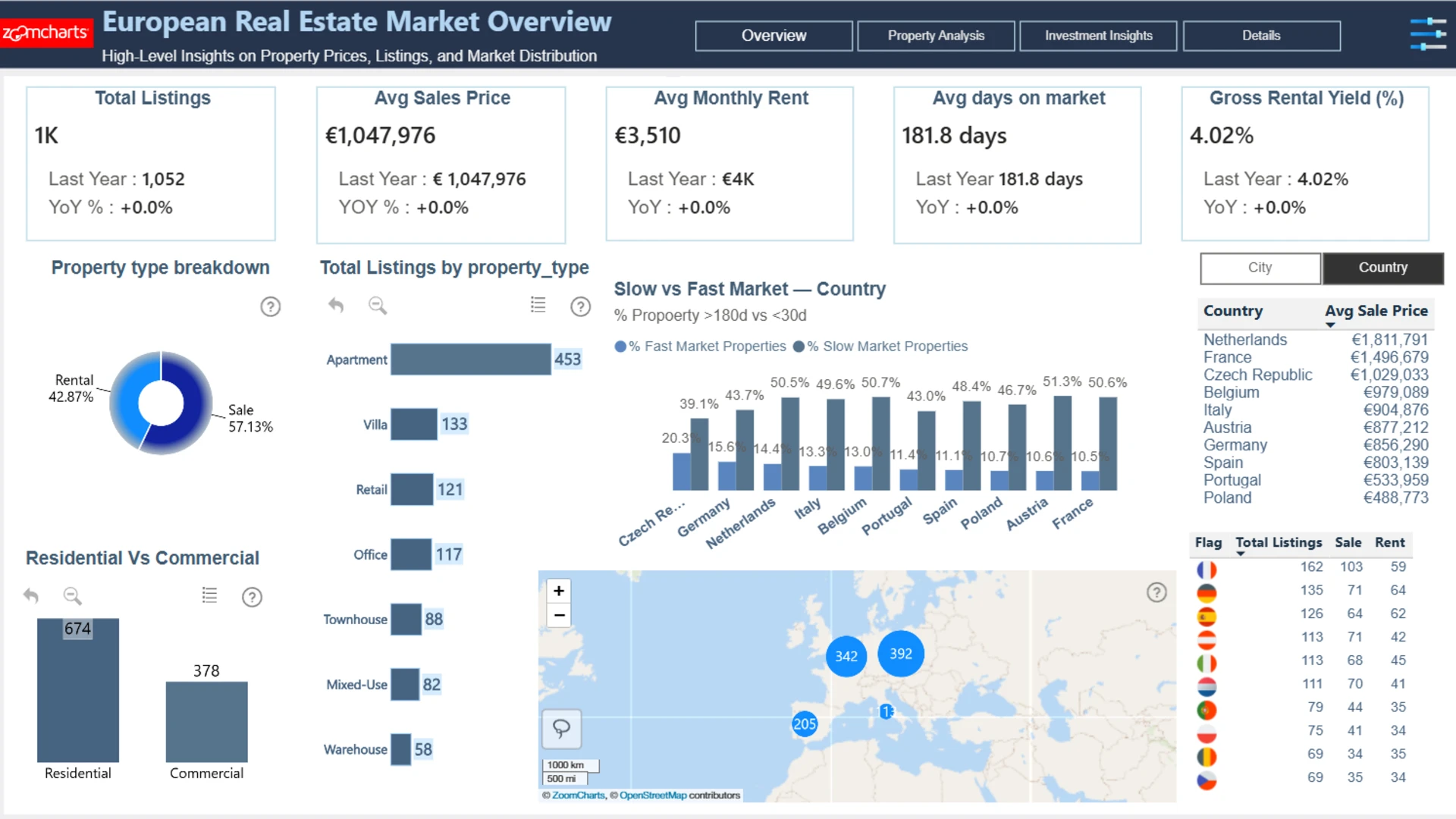Open the Details page button
Image resolution: width=1456 pixels, height=819 pixels.
click(1260, 36)
